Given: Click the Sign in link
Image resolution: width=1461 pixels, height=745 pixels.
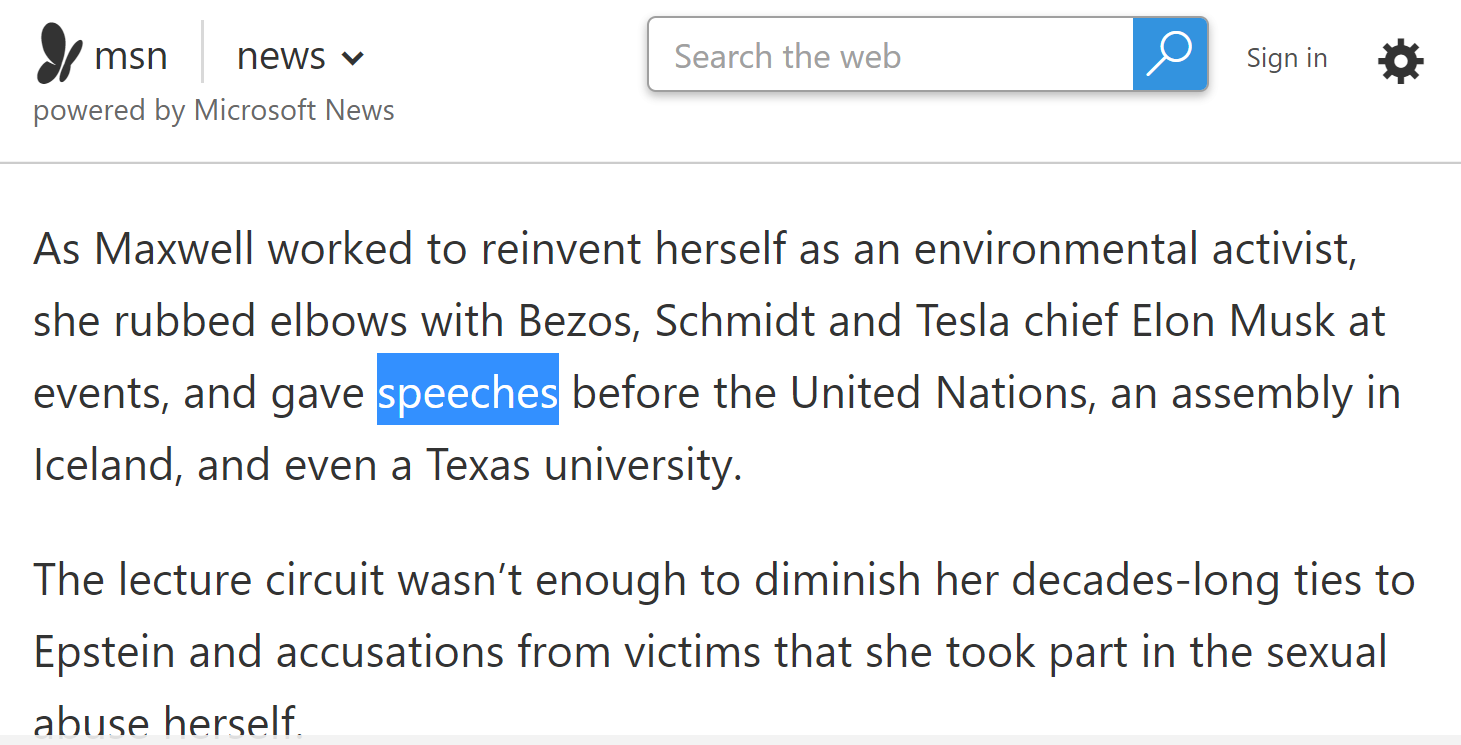Looking at the screenshot, I should point(1286,58).
